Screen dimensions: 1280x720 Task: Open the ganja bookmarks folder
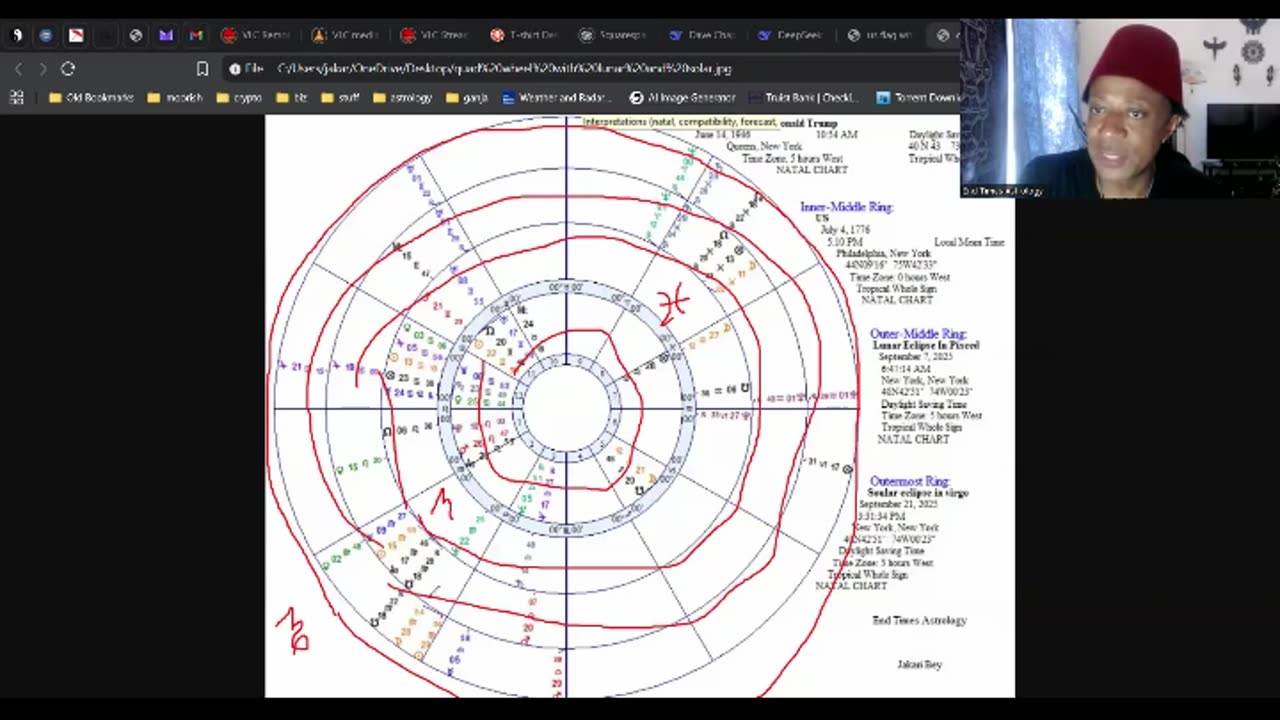(x=467, y=98)
